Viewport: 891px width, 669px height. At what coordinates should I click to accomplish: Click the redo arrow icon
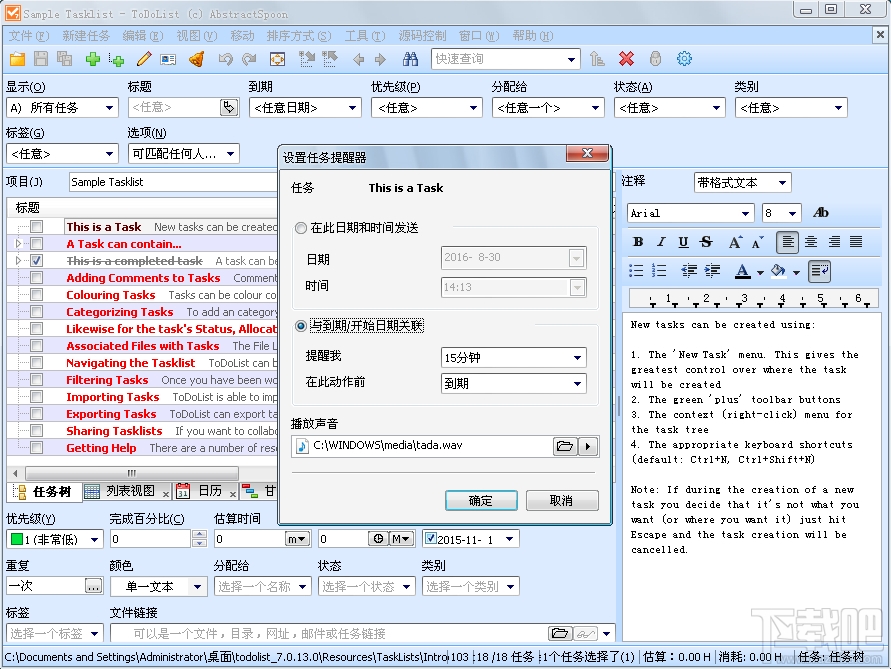[249, 59]
